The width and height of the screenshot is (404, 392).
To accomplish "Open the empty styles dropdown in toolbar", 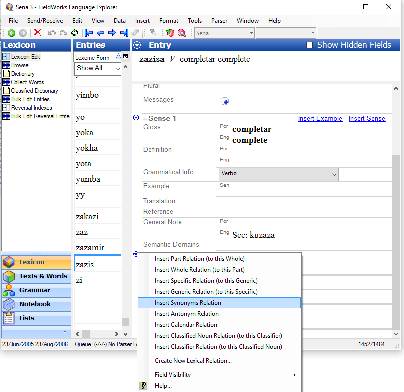I will pos(313,33).
